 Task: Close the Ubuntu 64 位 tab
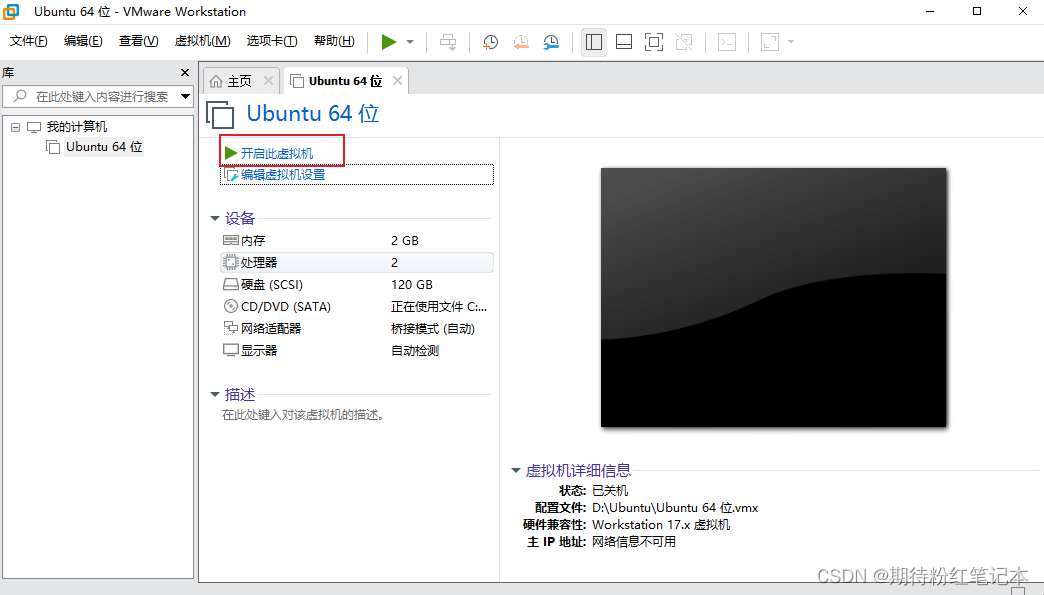point(397,81)
